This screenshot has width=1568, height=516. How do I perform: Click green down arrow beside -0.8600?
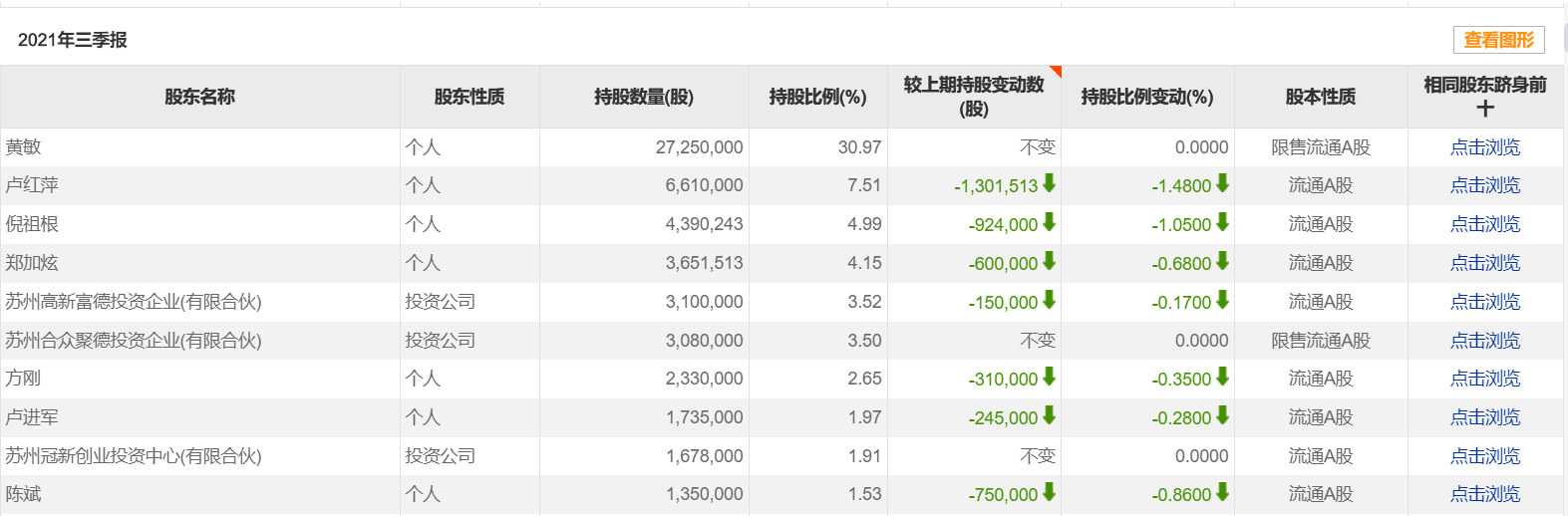(1222, 493)
